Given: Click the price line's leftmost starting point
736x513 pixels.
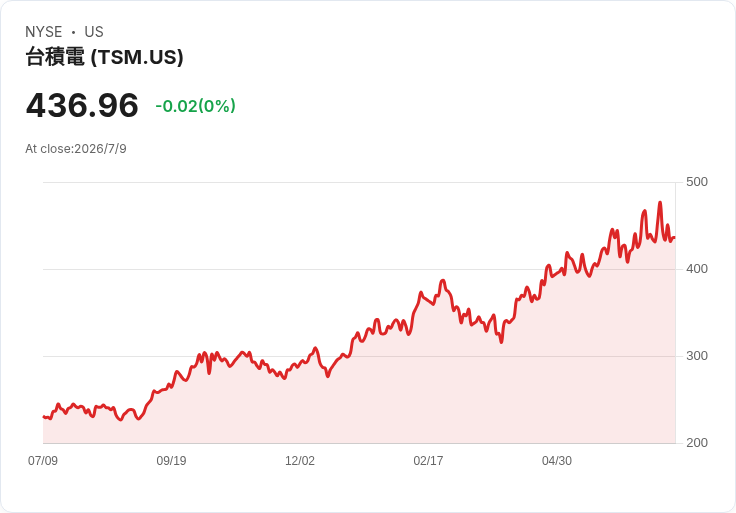Looking at the screenshot, I should coord(44,417).
